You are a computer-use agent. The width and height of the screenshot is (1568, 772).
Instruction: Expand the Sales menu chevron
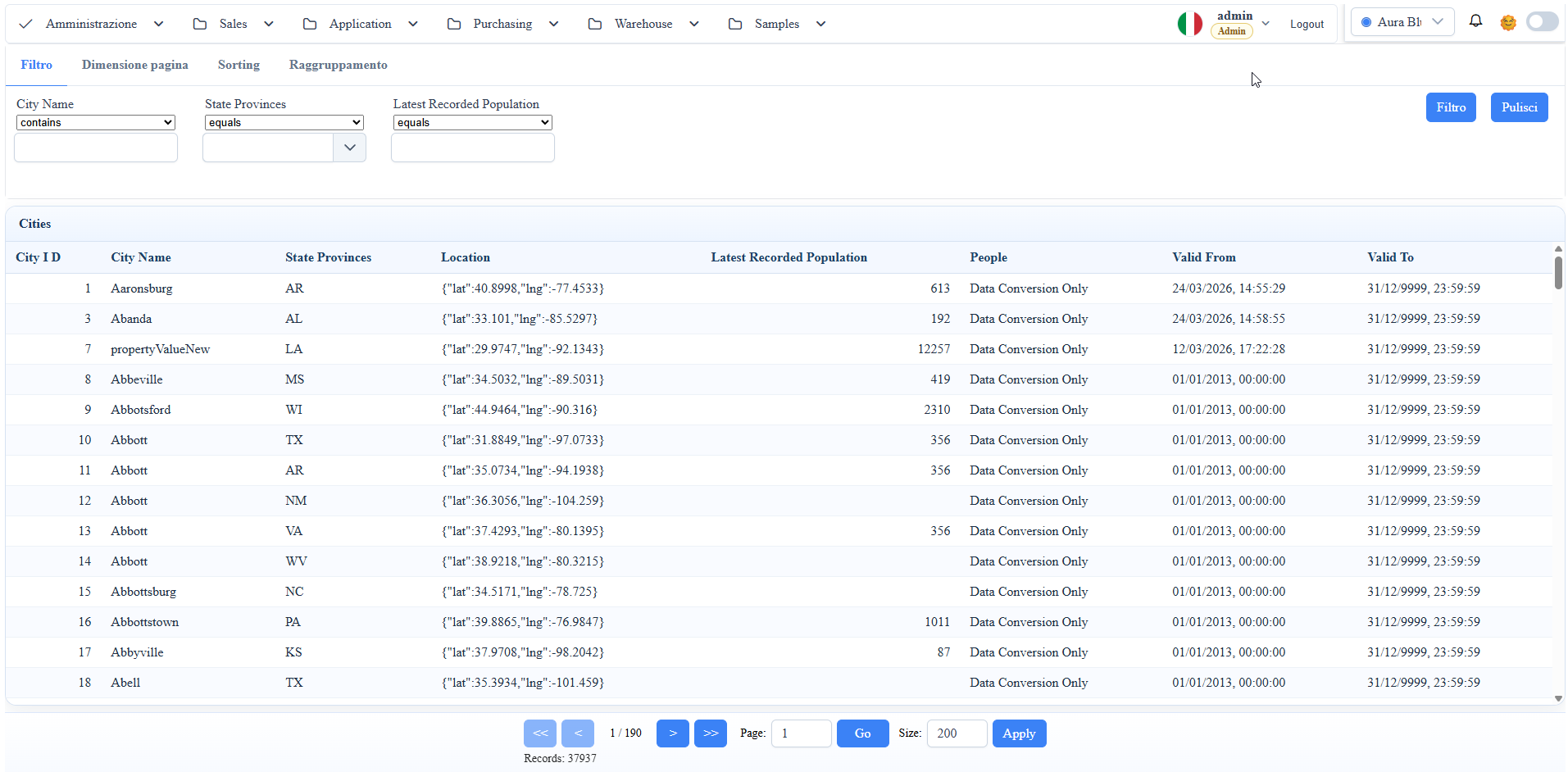(x=269, y=24)
